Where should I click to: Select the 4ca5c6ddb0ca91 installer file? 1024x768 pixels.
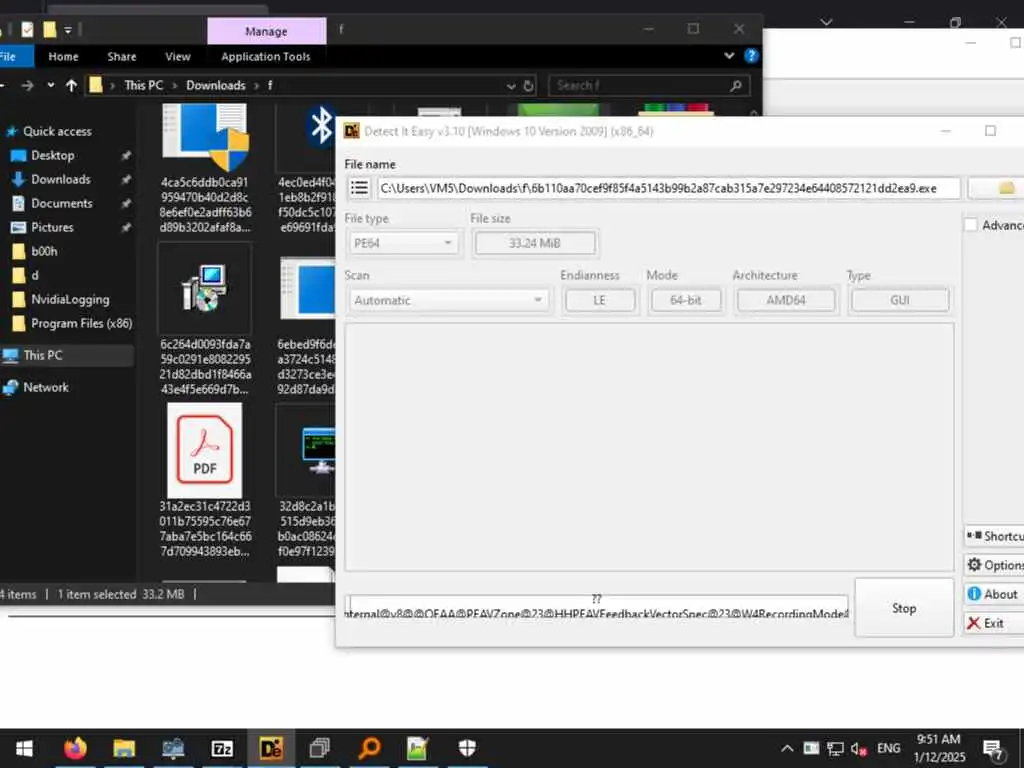tap(205, 168)
